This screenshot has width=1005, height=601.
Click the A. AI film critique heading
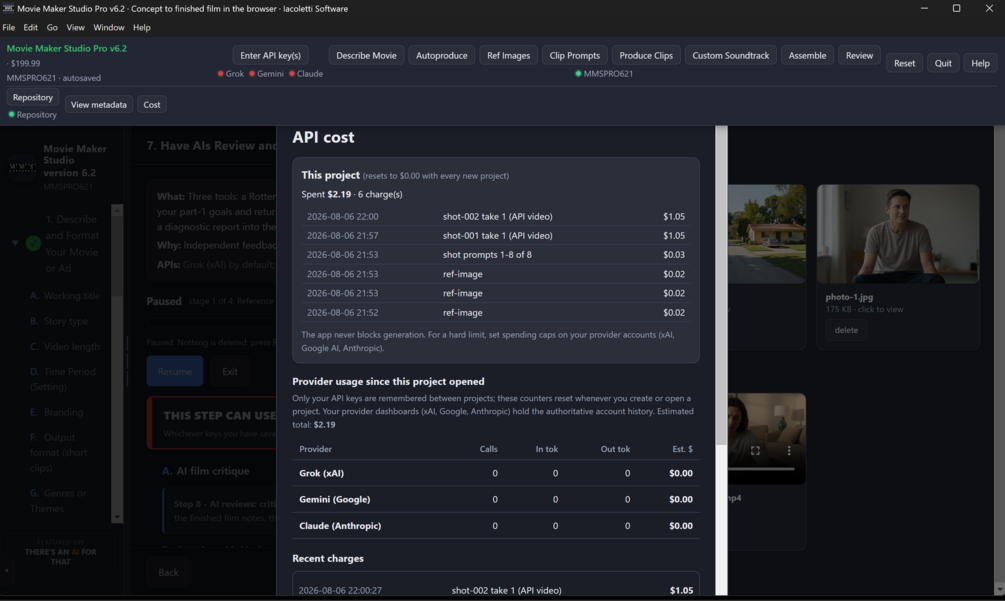(206, 471)
